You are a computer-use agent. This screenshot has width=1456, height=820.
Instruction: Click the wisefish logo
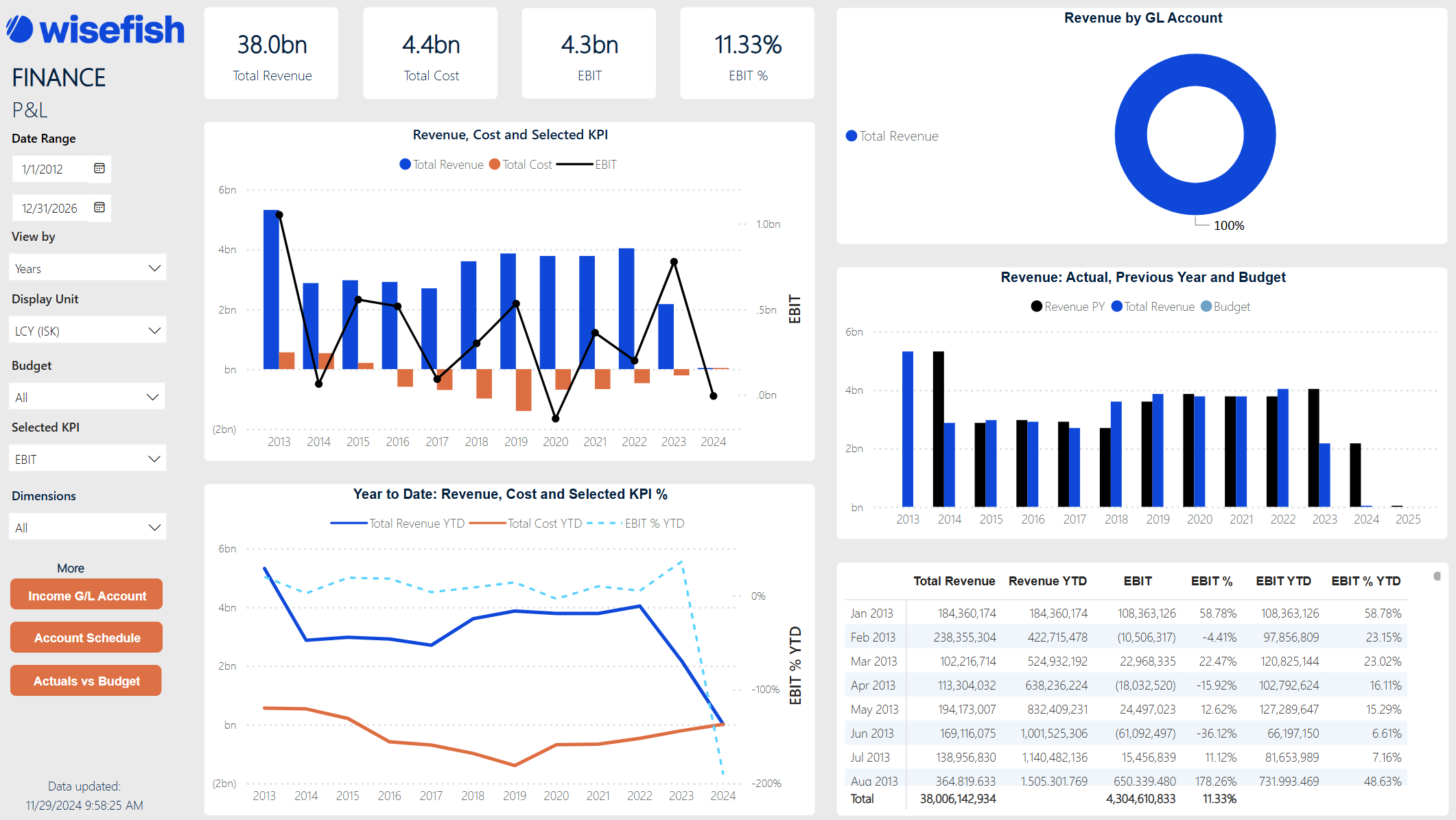coord(95,30)
